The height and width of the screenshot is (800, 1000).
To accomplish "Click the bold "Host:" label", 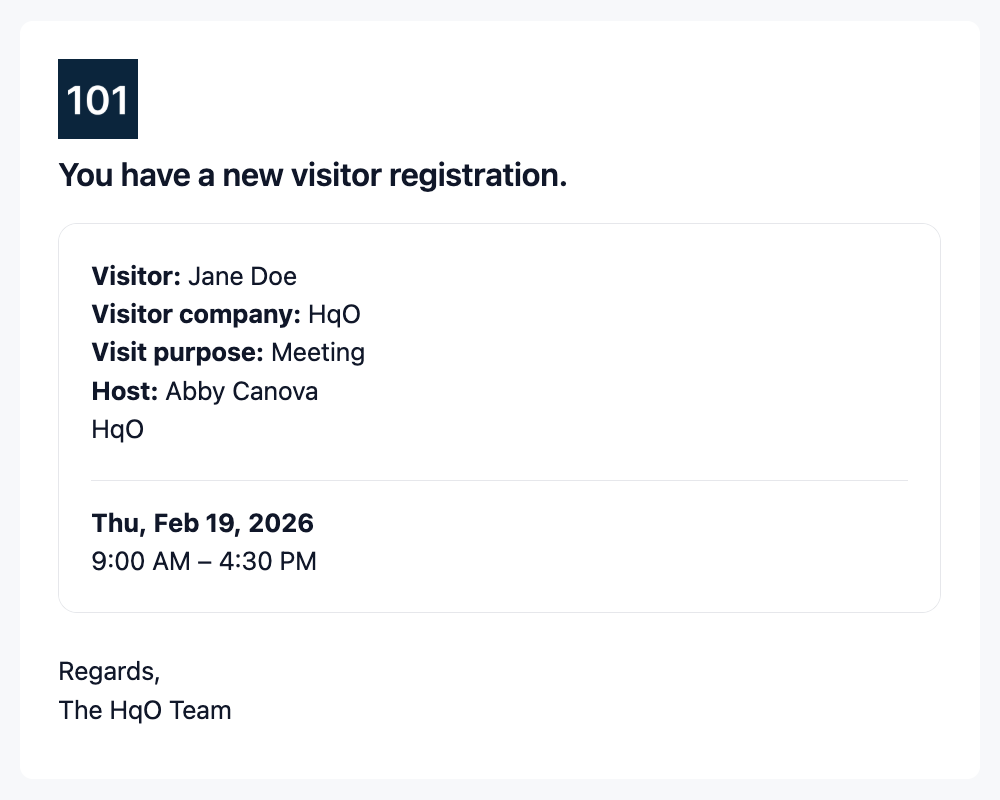I will pos(125,391).
